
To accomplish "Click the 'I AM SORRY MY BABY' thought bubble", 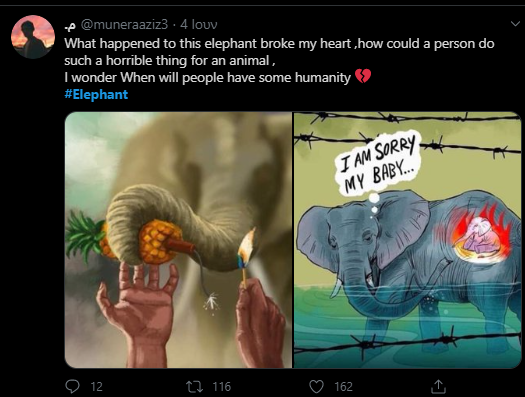I will tap(379, 163).
